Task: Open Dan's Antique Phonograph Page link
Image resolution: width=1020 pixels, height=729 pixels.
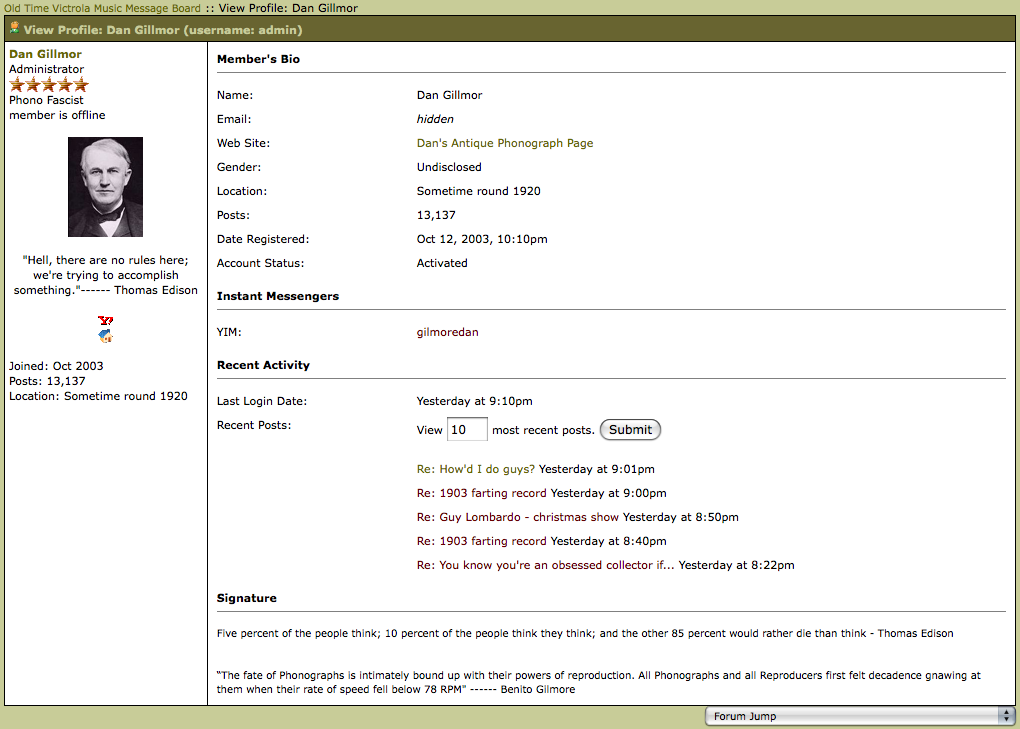Action: 505,143
